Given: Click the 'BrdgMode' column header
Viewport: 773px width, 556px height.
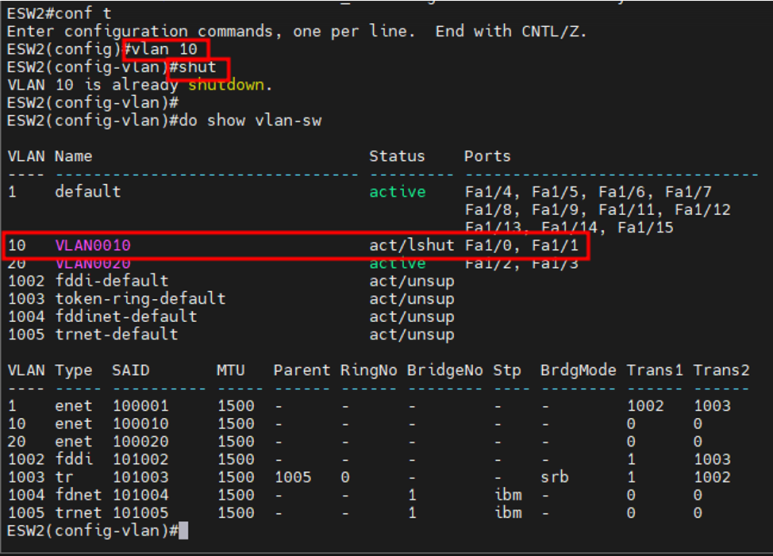Looking at the screenshot, I should point(578,370).
